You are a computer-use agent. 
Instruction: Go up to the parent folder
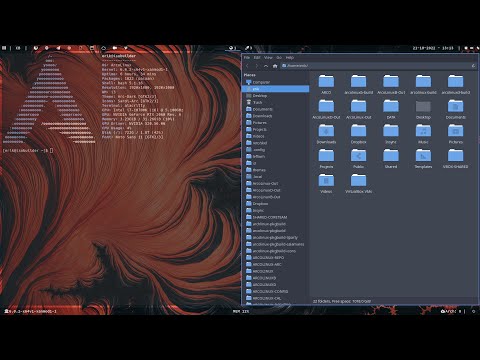tap(266, 66)
